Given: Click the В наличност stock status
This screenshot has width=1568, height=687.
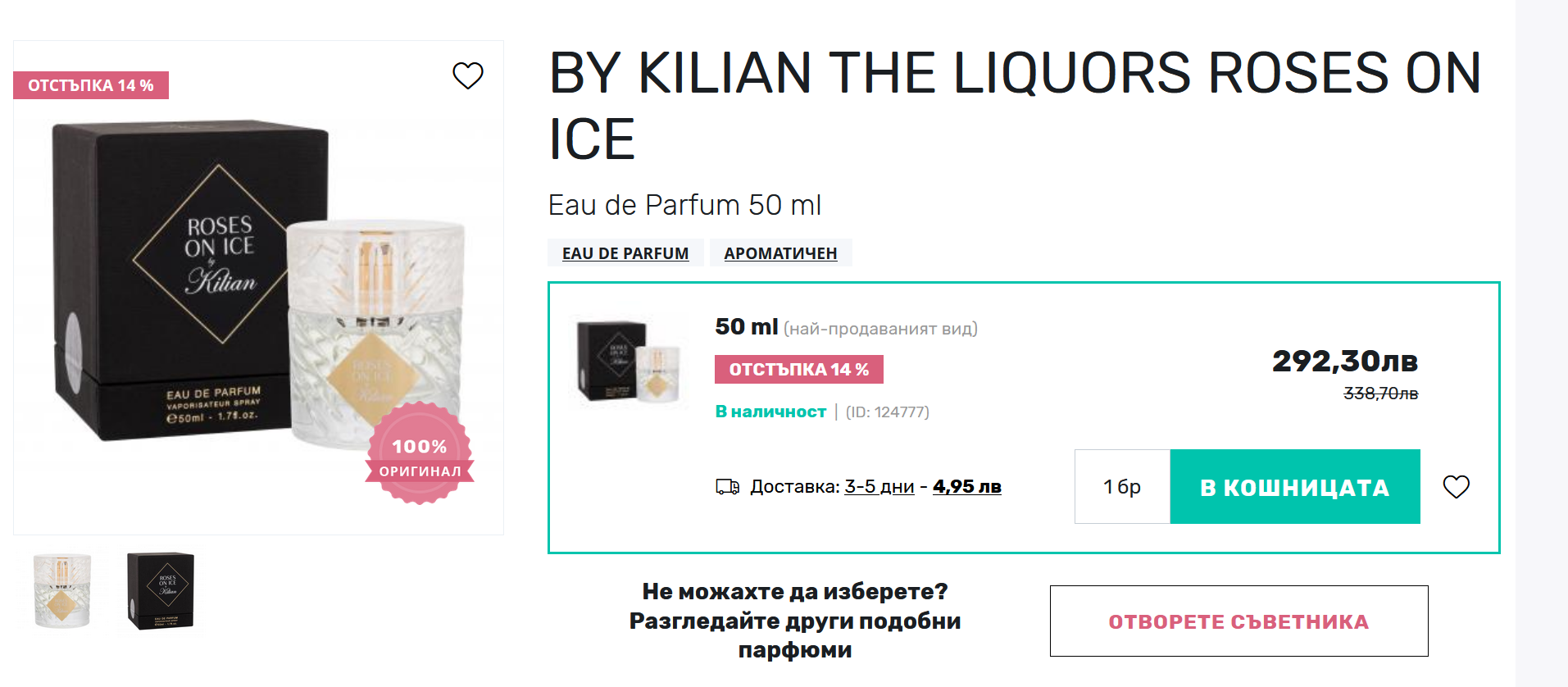Looking at the screenshot, I should (x=770, y=412).
